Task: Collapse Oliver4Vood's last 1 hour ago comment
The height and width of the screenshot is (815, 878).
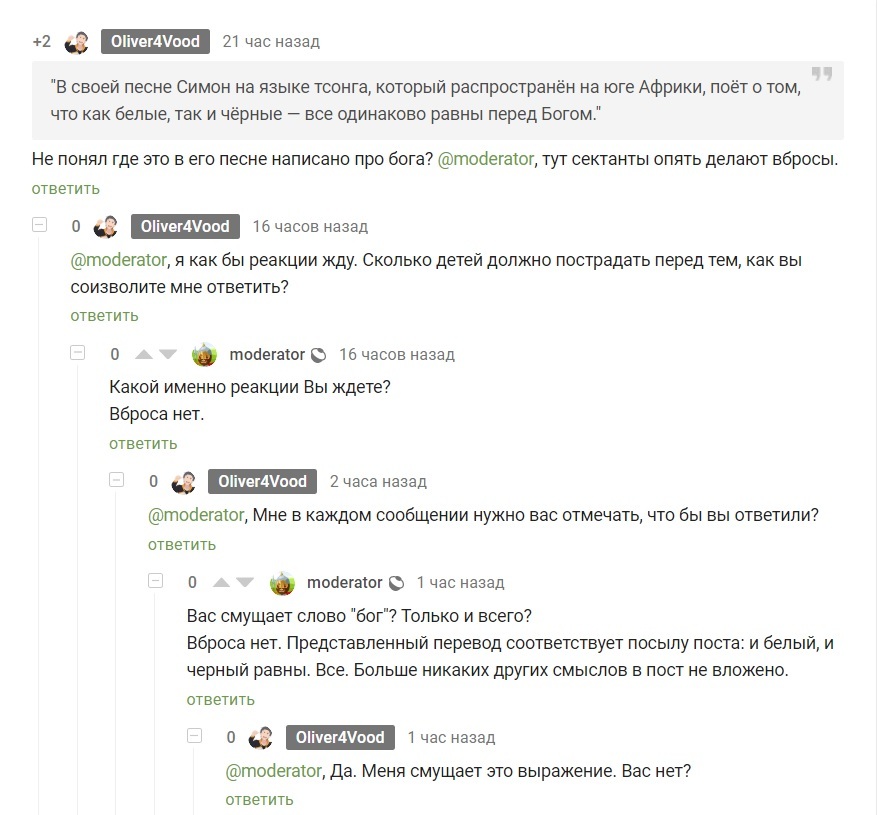Action: pos(194,736)
